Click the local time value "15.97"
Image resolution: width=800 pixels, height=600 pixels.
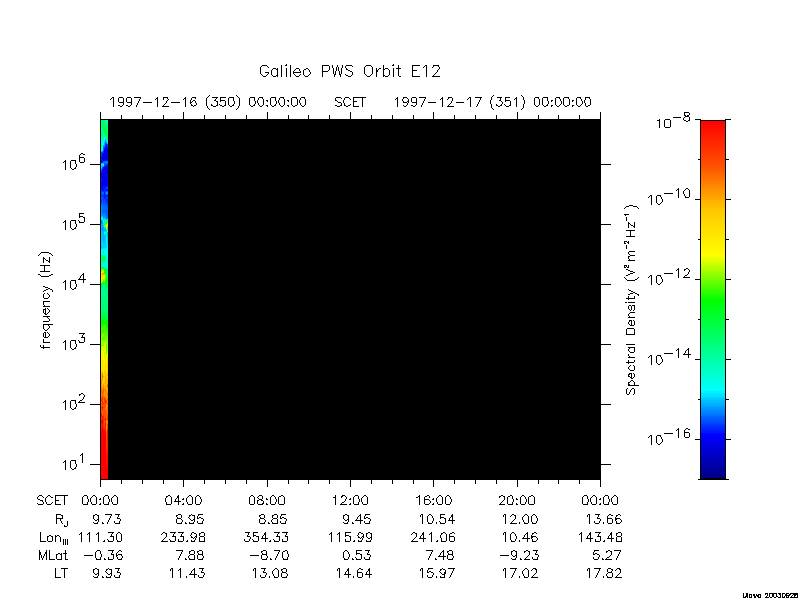click(x=437, y=573)
